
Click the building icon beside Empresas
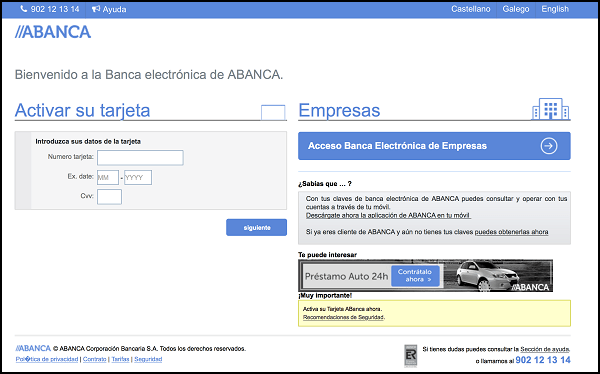coord(551,109)
